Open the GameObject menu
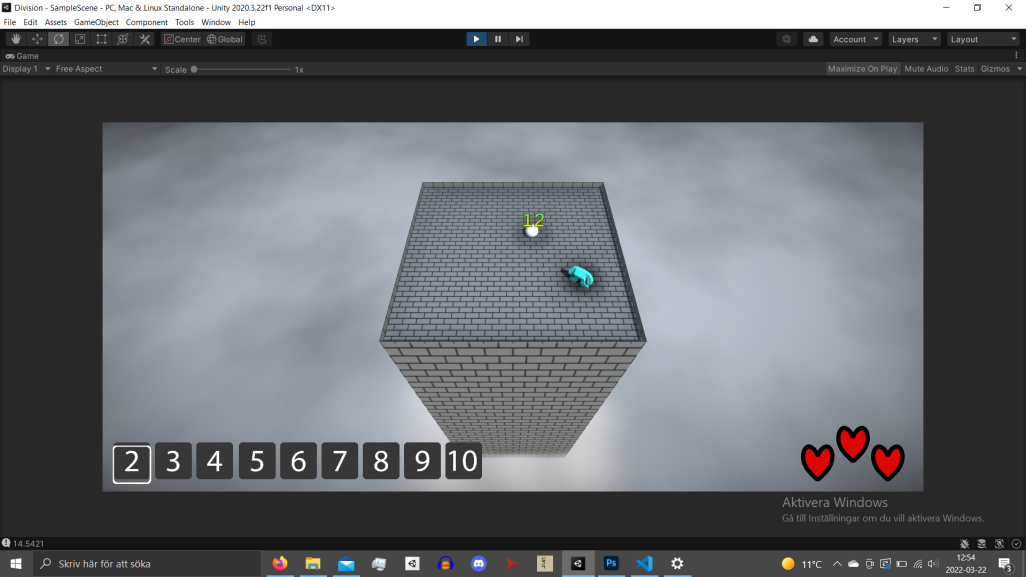The image size is (1026, 577). pyautogui.click(x=96, y=22)
